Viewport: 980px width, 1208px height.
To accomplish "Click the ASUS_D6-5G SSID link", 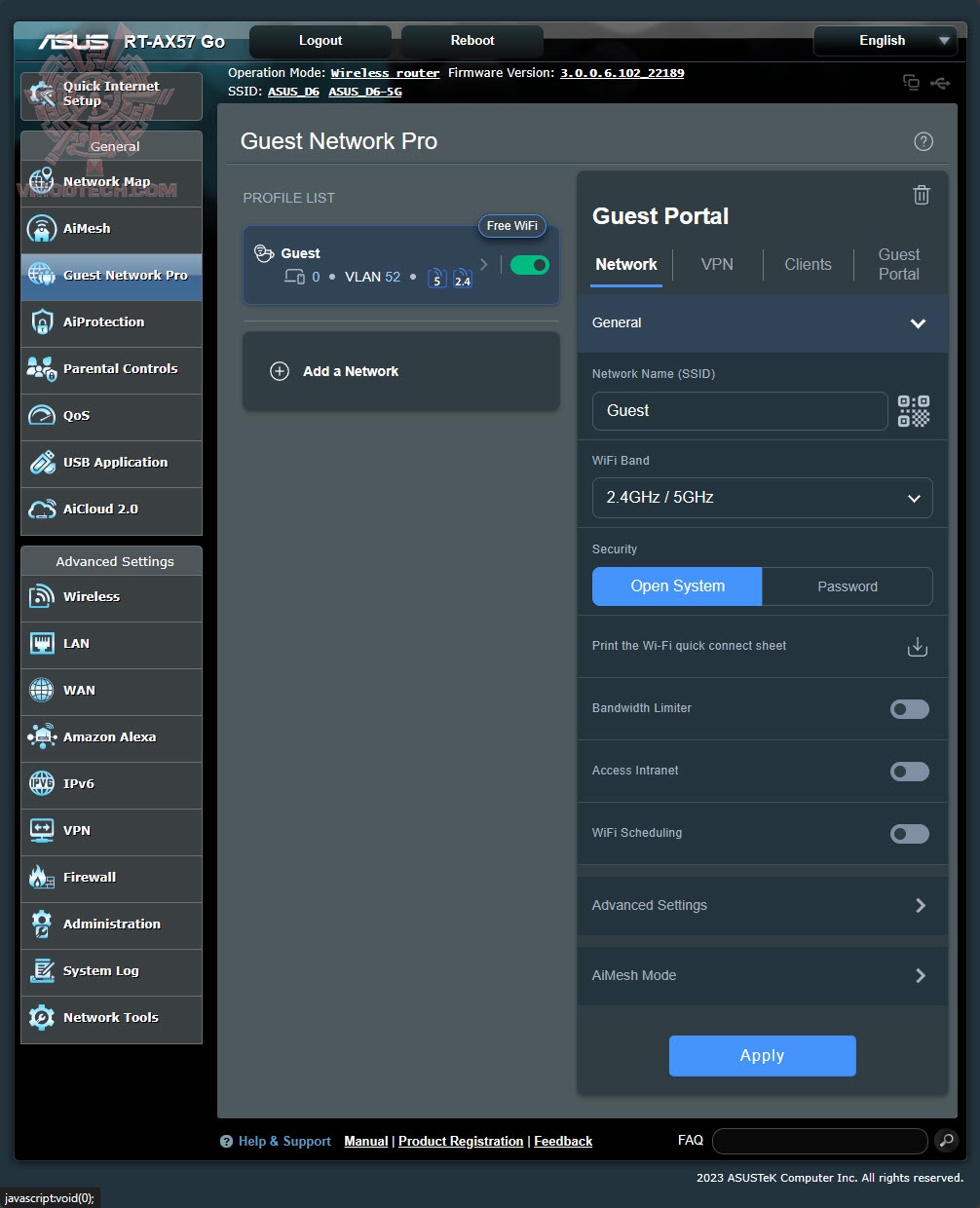I will (x=365, y=92).
